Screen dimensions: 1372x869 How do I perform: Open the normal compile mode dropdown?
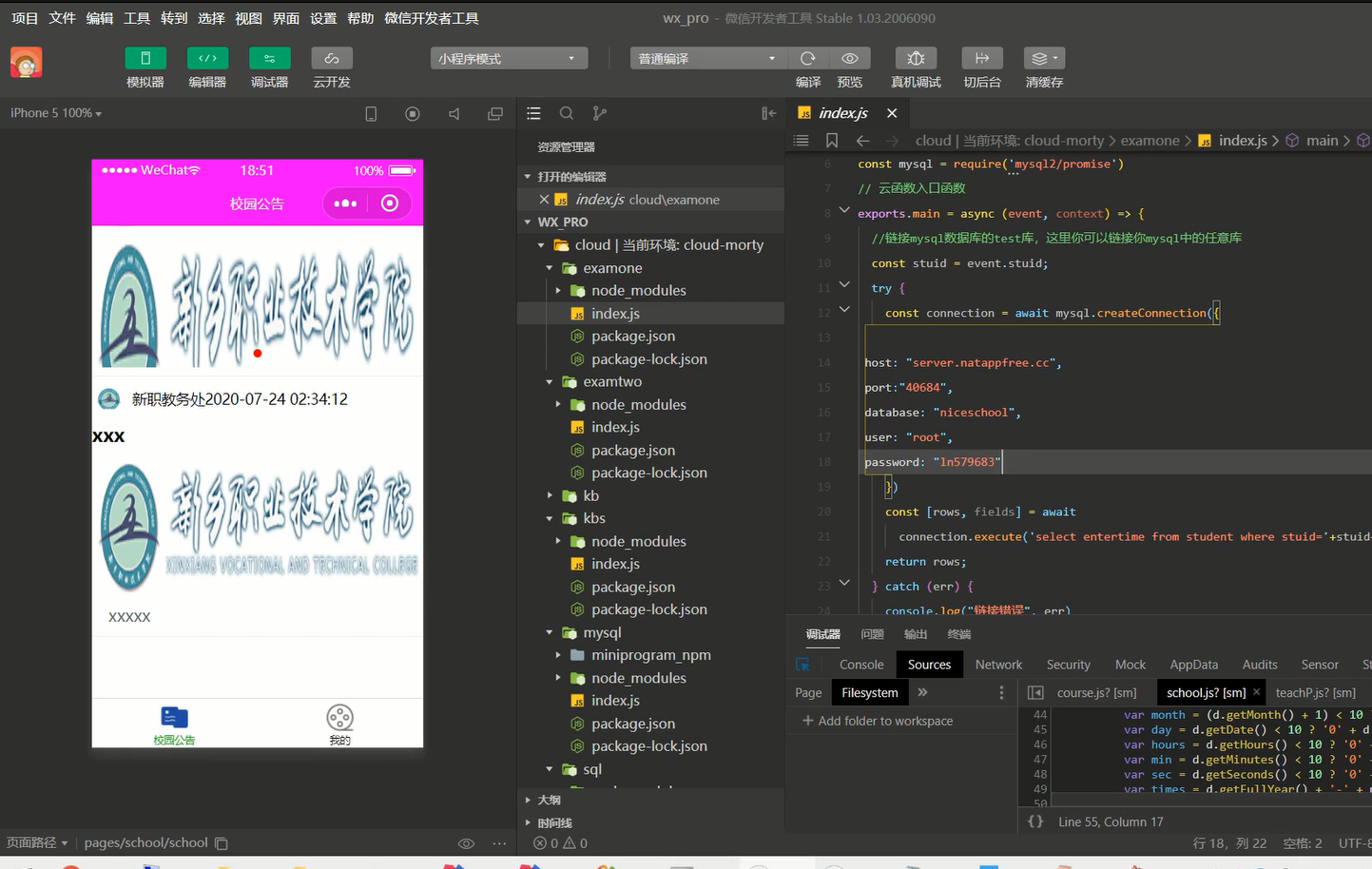pos(707,59)
